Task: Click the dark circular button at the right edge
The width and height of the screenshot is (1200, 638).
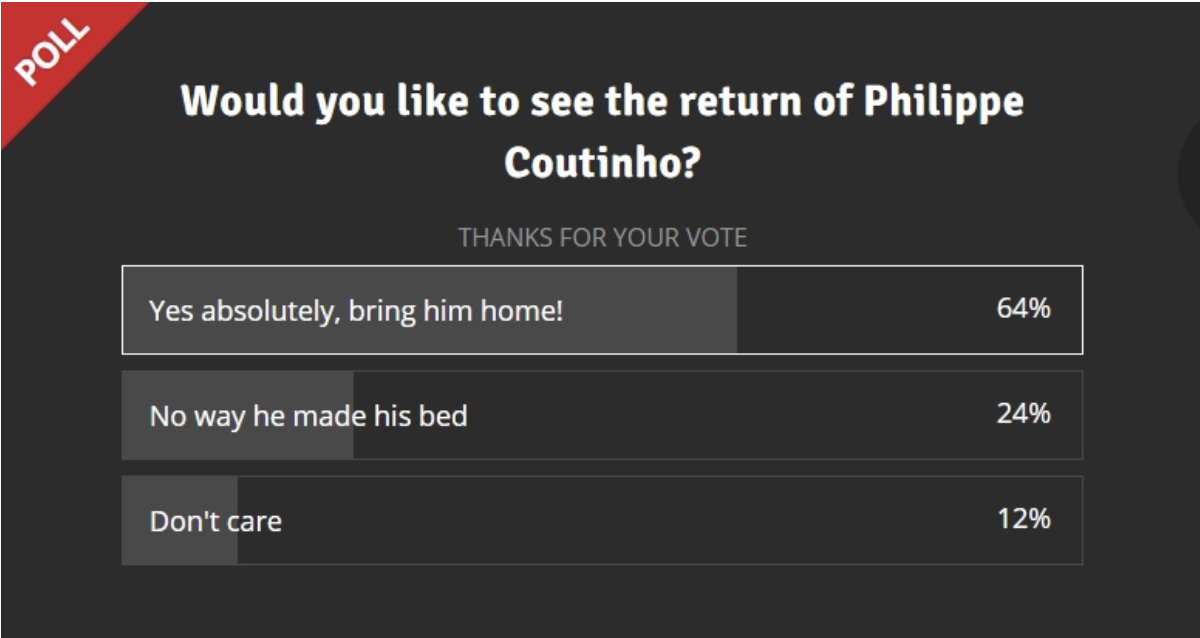Action: (1190, 177)
